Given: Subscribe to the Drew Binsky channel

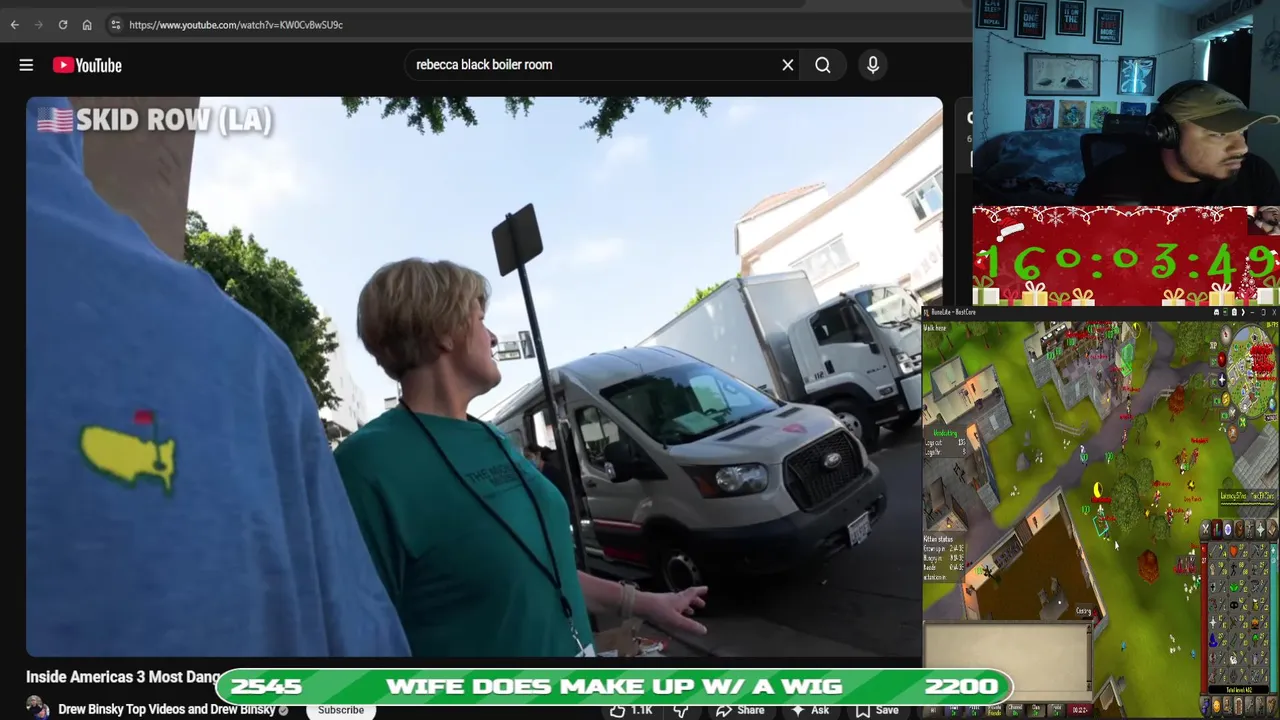Looking at the screenshot, I should pyautogui.click(x=341, y=710).
